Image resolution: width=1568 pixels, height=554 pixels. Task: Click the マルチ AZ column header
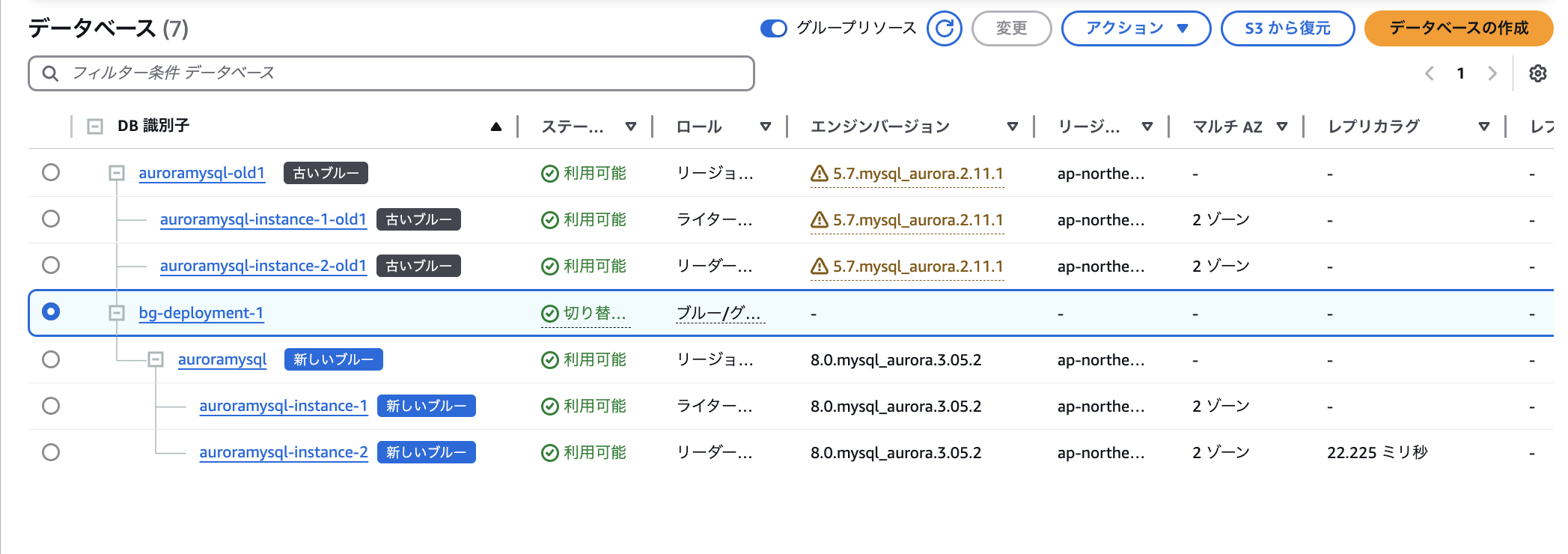(1227, 127)
